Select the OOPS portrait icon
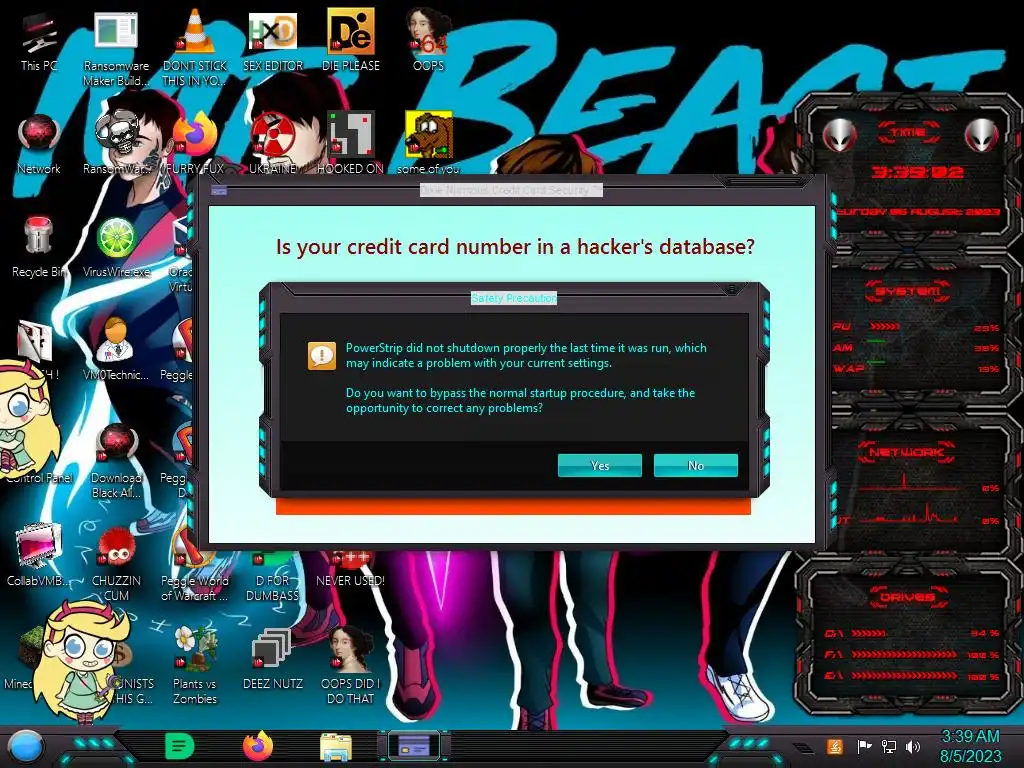 (428, 41)
